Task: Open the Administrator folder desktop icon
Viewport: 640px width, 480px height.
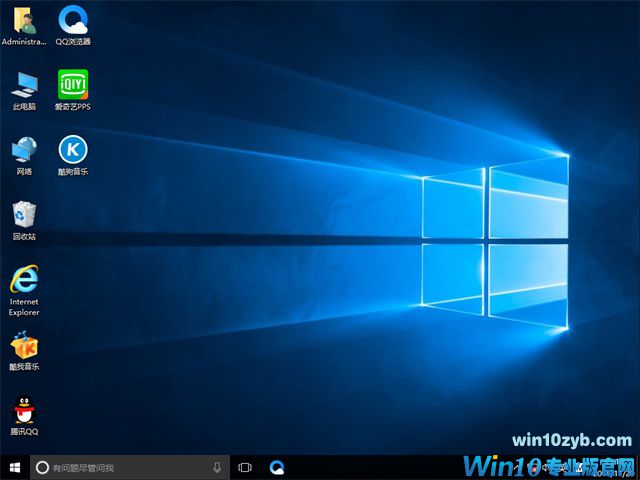Action: 24,25
